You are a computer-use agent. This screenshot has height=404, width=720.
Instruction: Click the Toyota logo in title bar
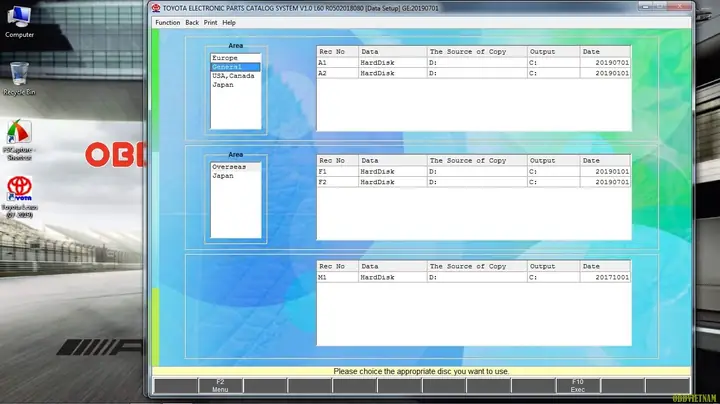156,8
